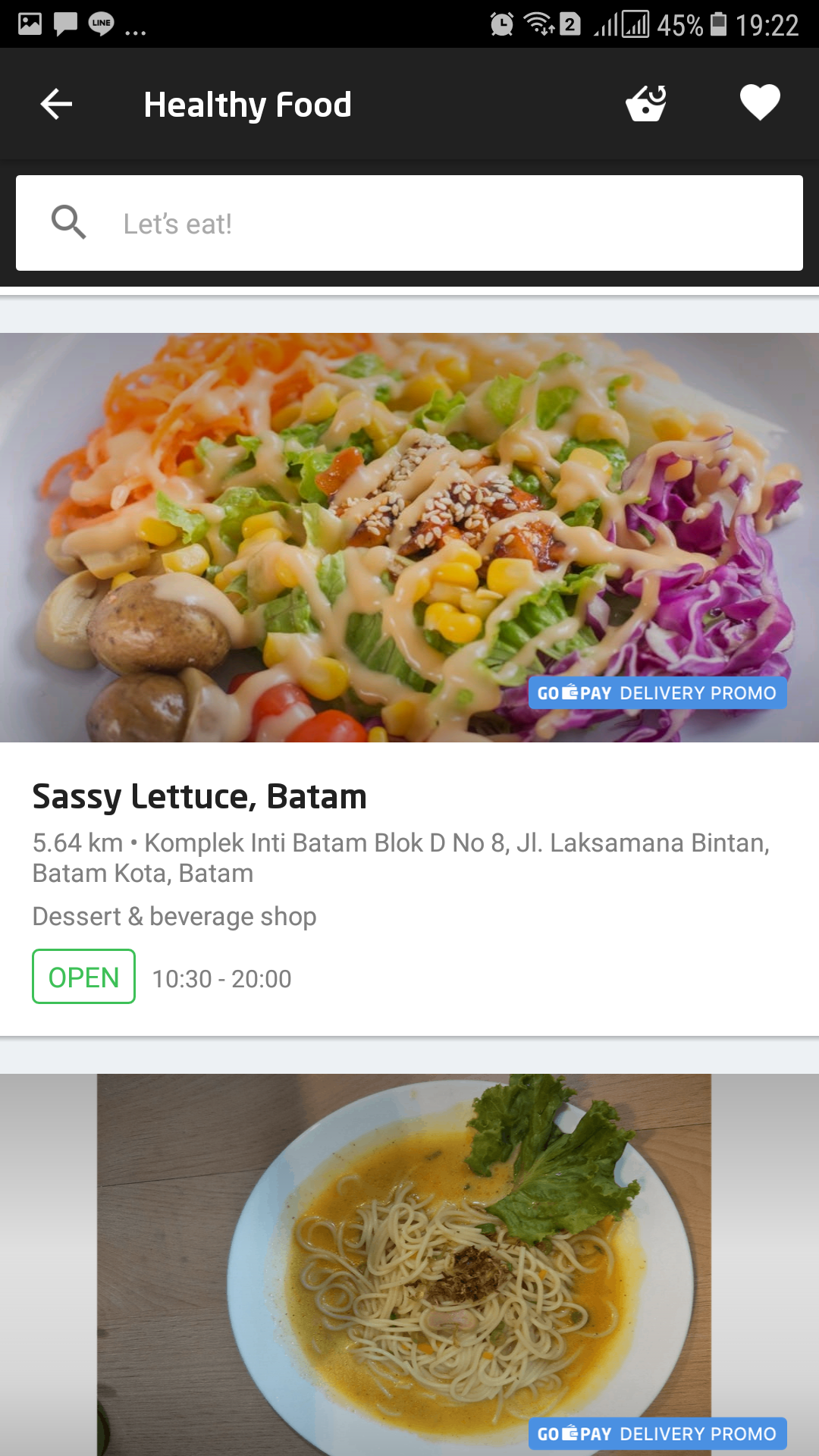The height and width of the screenshot is (1456, 819).
Task: Tap the battery status icon
Action: 718,24
